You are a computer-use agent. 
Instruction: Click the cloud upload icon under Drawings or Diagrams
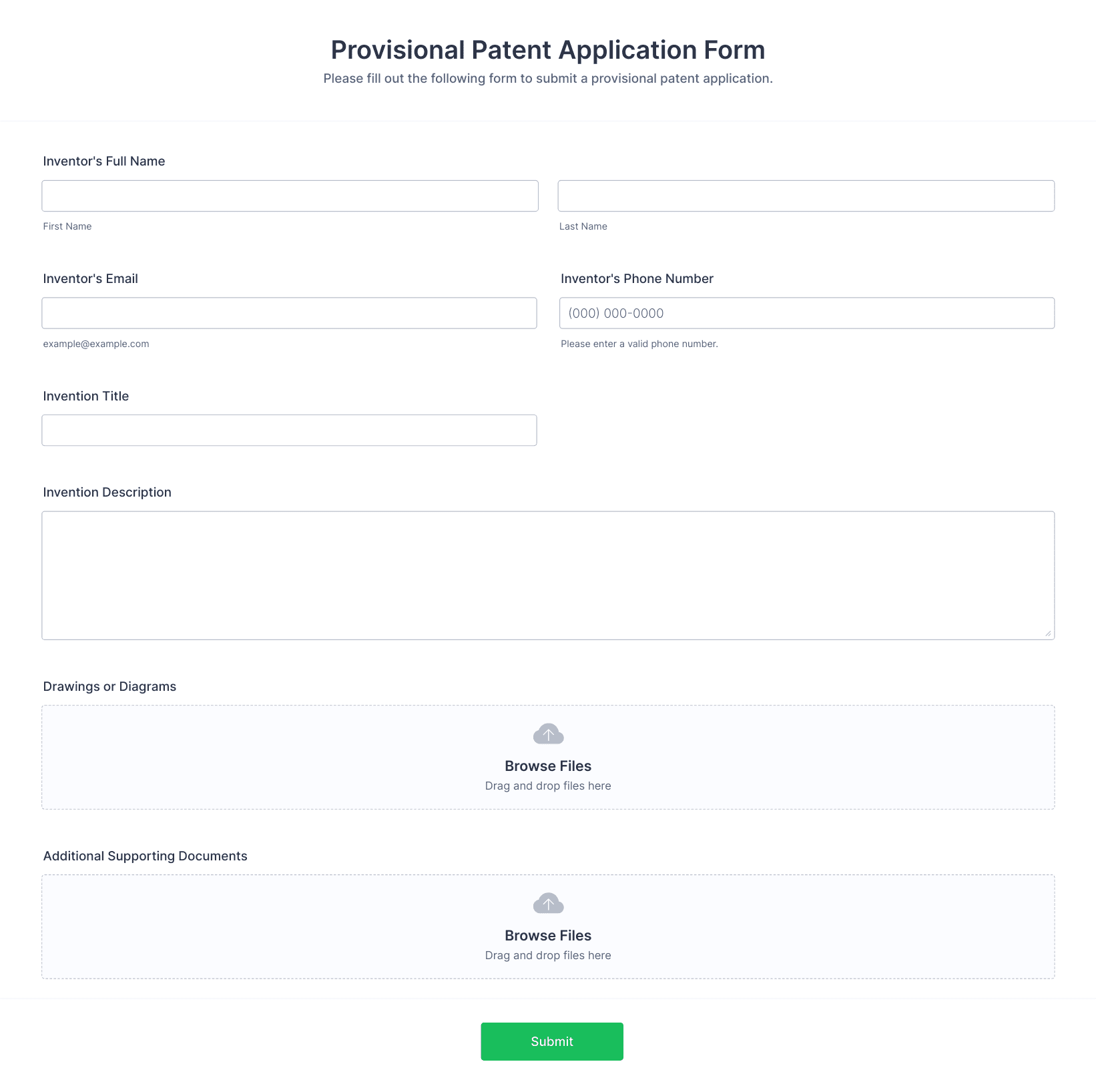[x=548, y=734]
